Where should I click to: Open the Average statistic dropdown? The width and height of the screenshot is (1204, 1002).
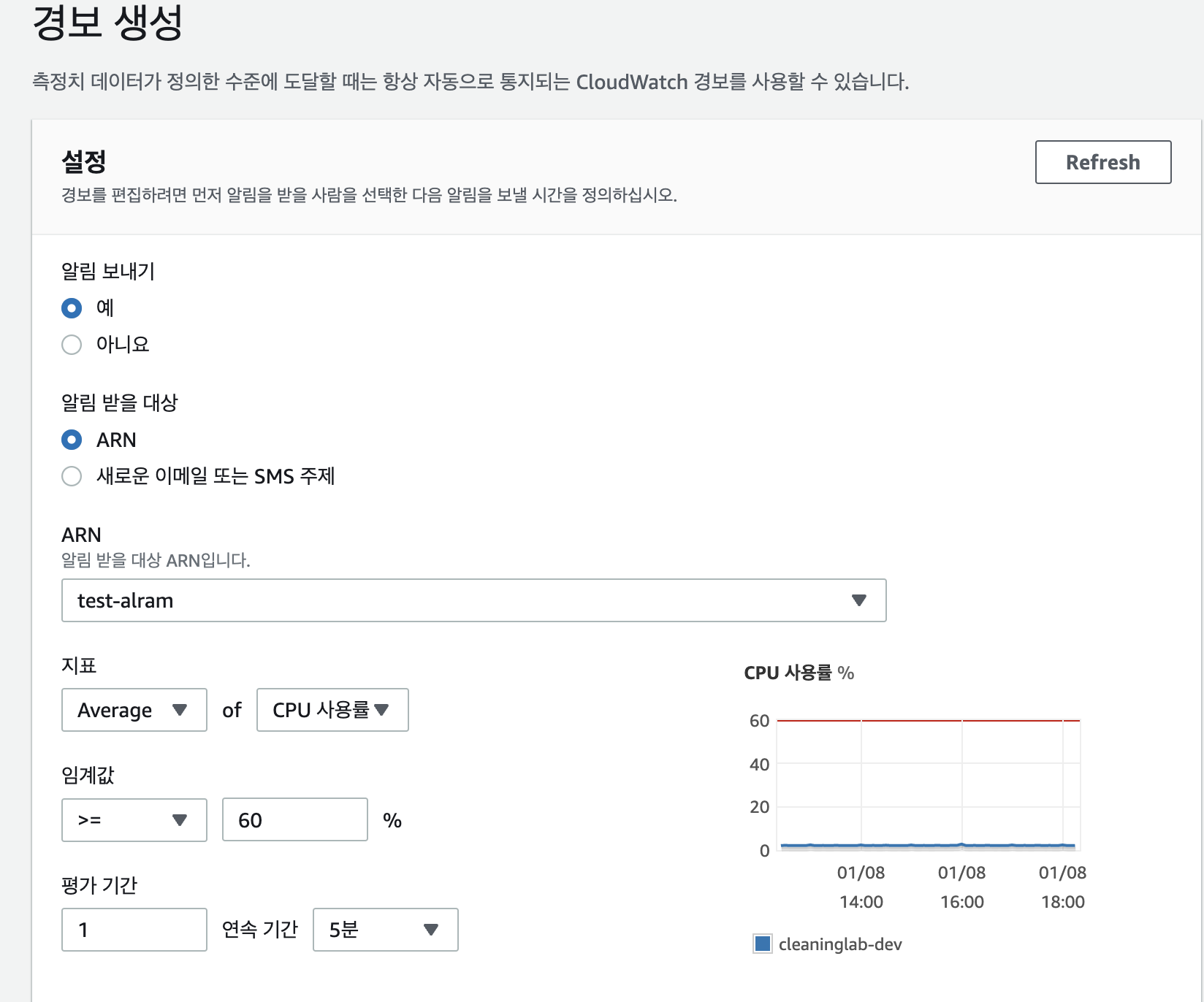click(134, 710)
